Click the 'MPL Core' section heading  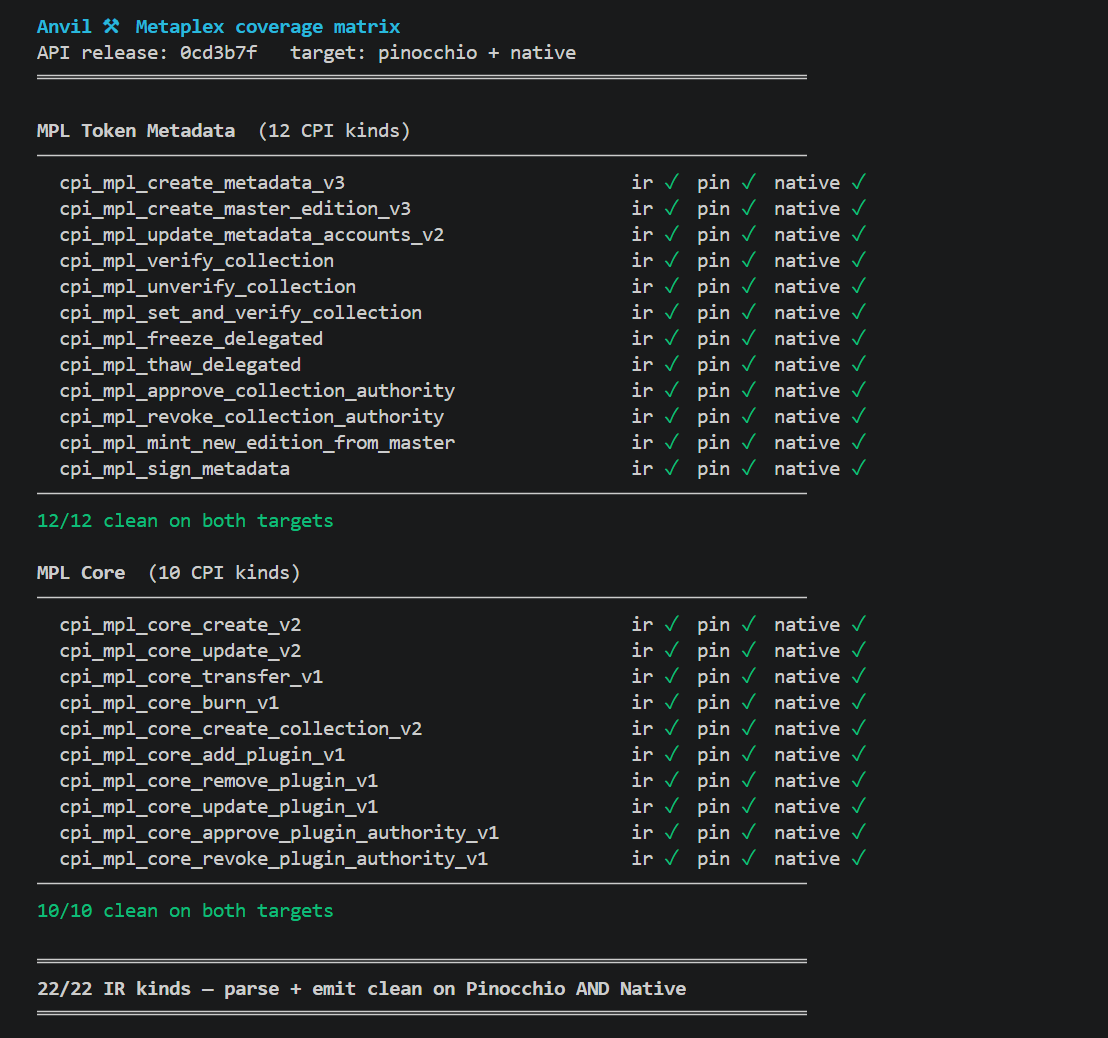pyautogui.click(x=81, y=573)
